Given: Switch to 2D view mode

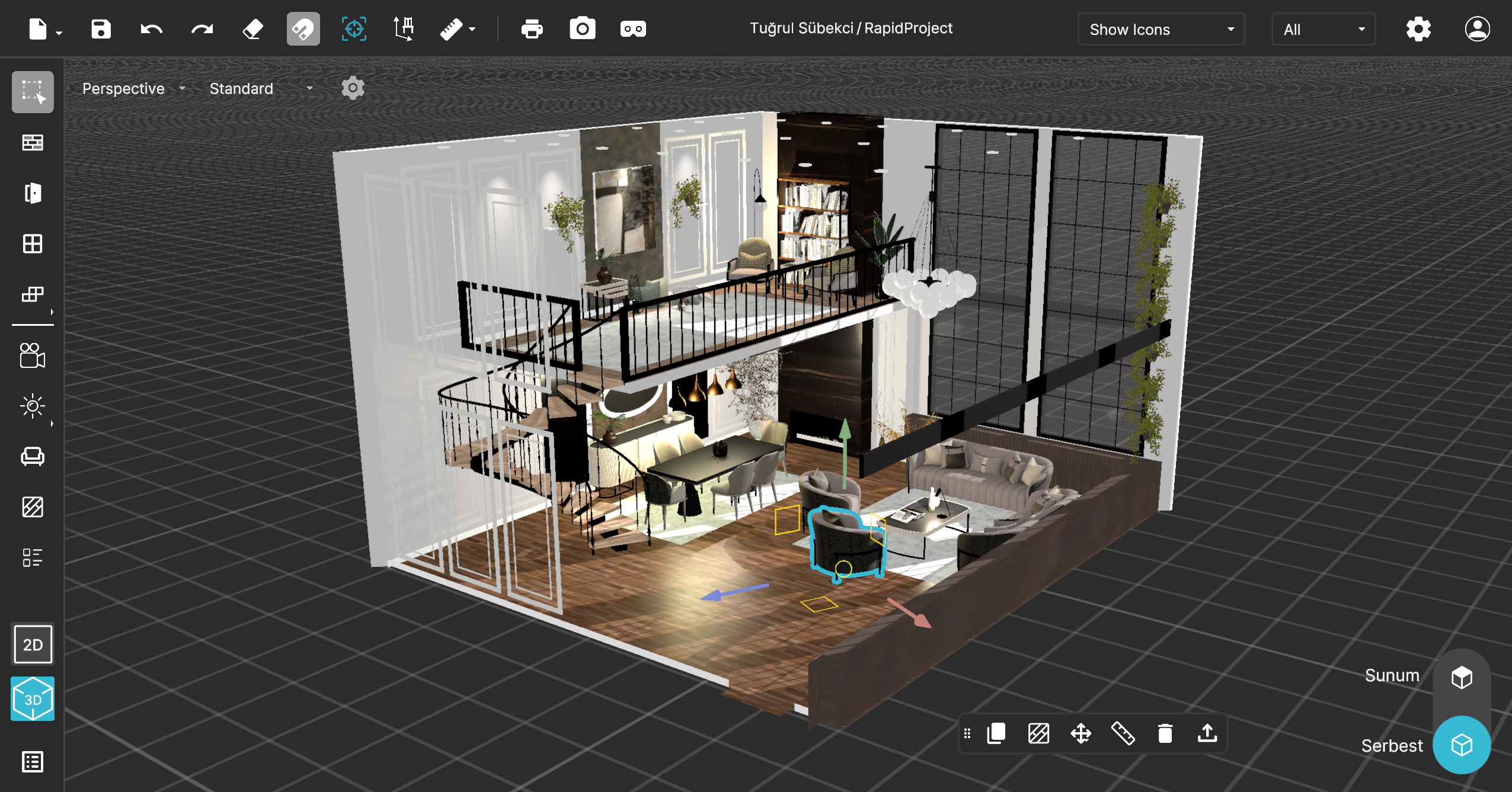Looking at the screenshot, I should pos(33,644).
